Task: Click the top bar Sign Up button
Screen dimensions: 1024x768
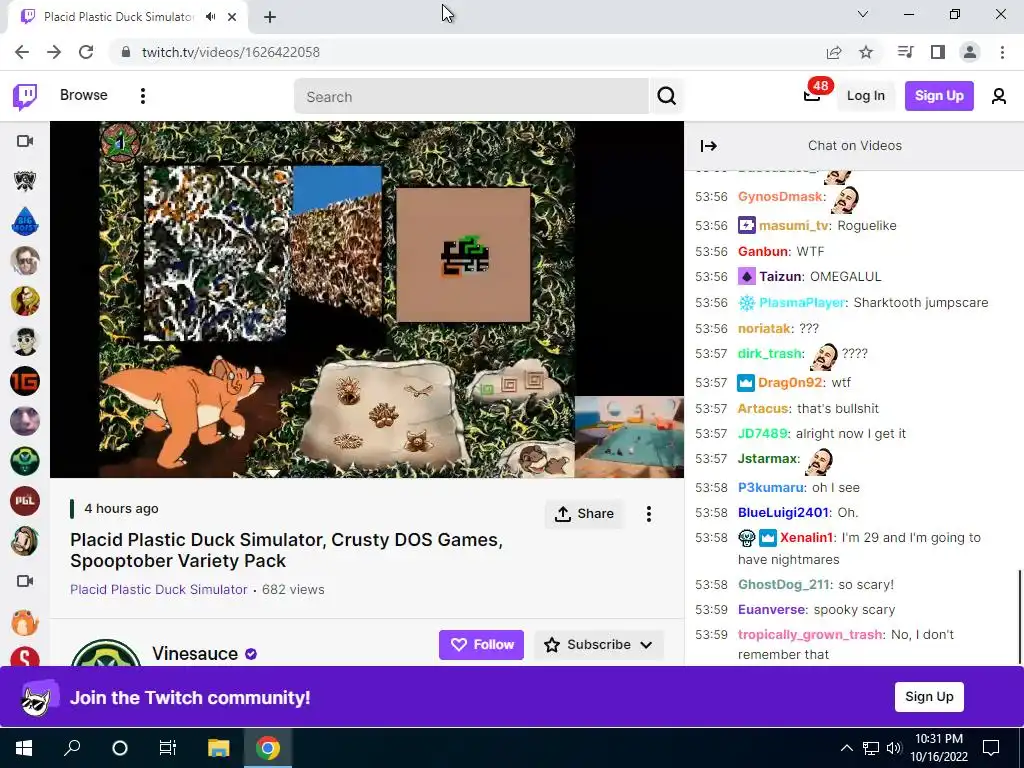Action: pyautogui.click(x=939, y=96)
